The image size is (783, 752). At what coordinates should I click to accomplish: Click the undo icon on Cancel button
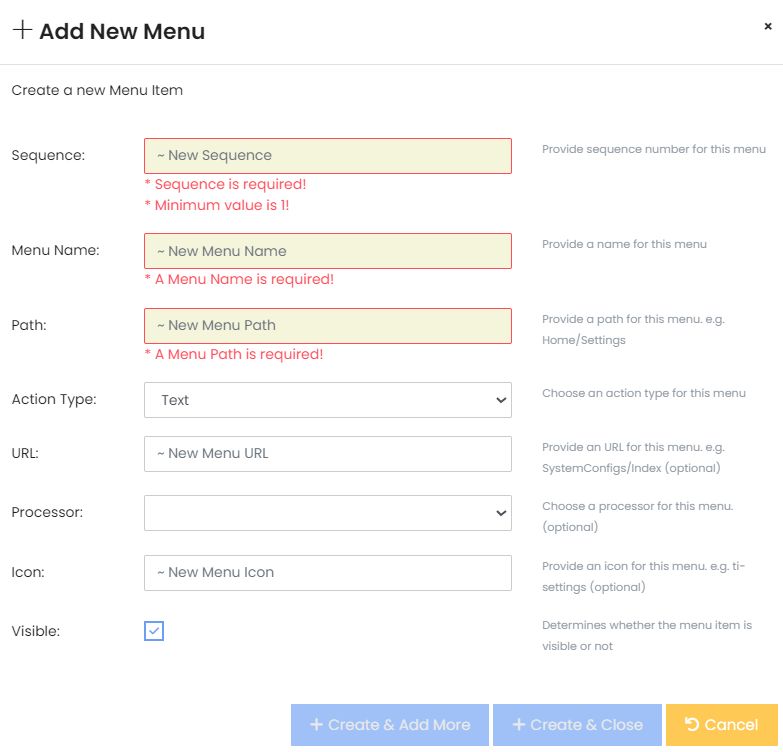coord(691,725)
